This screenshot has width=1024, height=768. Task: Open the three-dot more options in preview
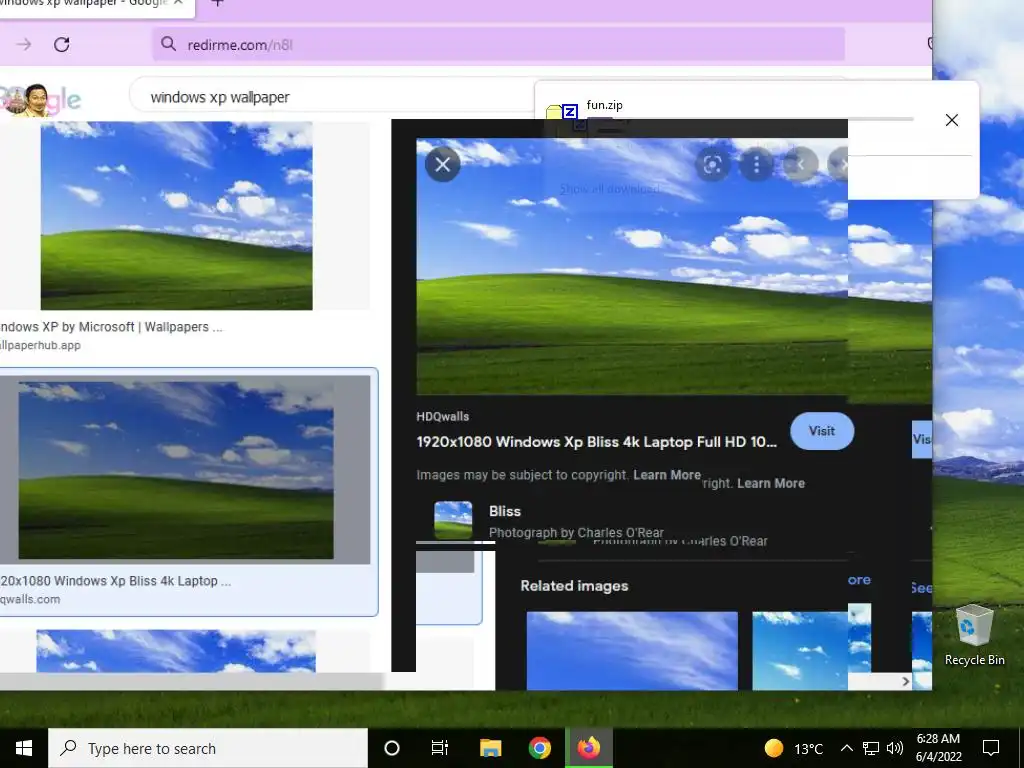pos(756,165)
